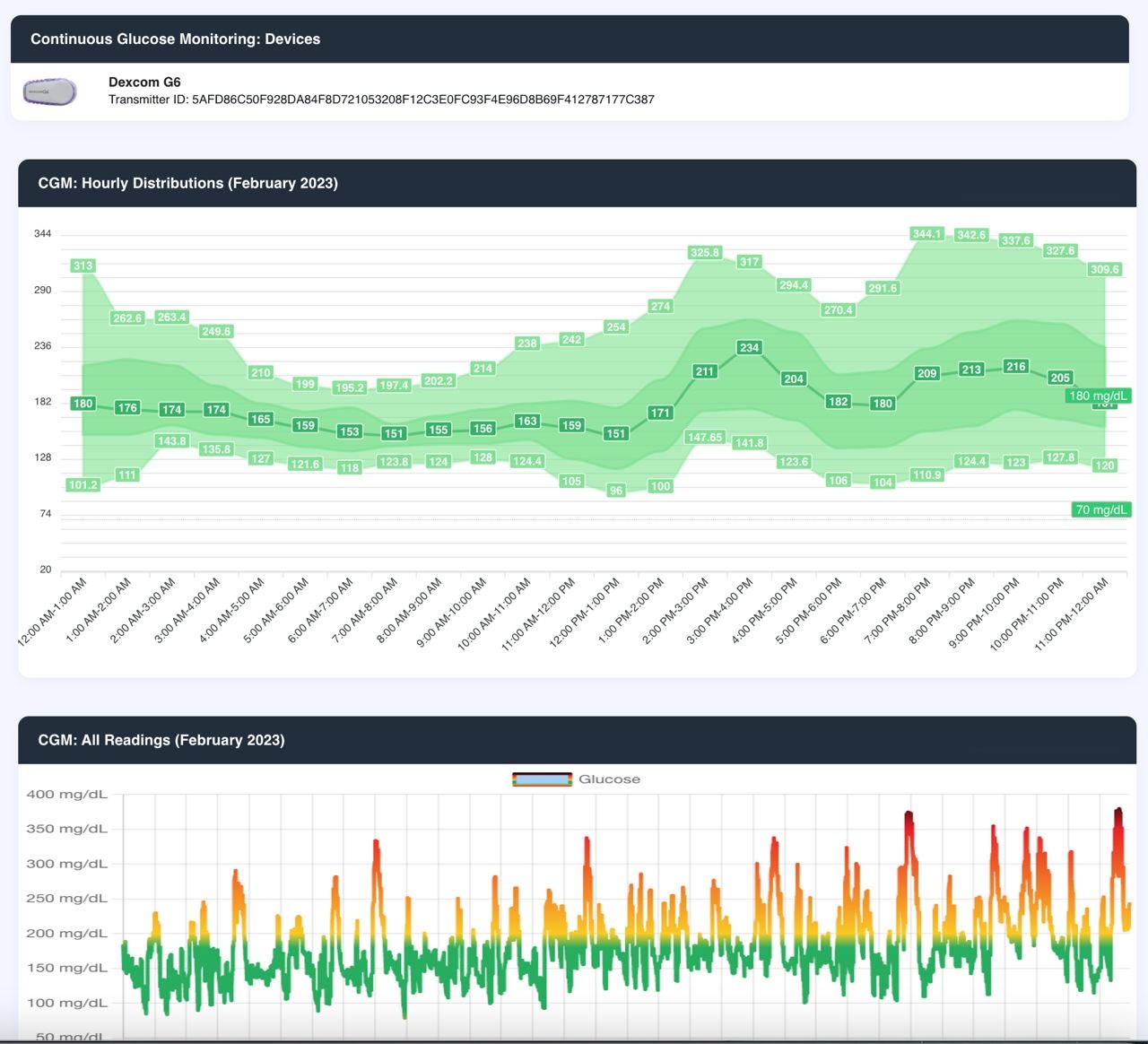Click the 141.8 lower data label
Image resolution: width=1148 pixels, height=1044 pixels.
coord(749,443)
